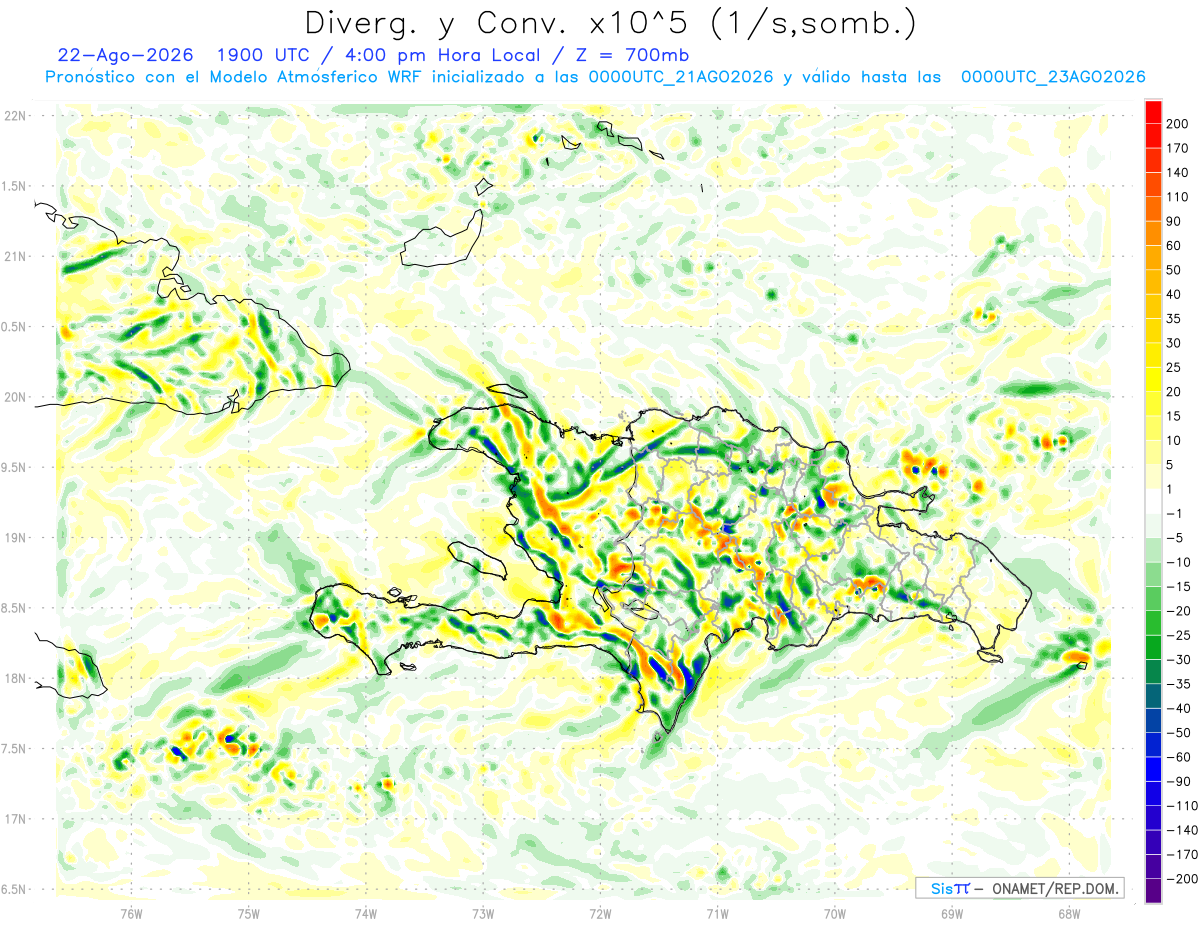The height and width of the screenshot is (927, 1200).
Task: Click the colorbar value "-50"
Action: pyautogui.click(x=1178, y=733)
